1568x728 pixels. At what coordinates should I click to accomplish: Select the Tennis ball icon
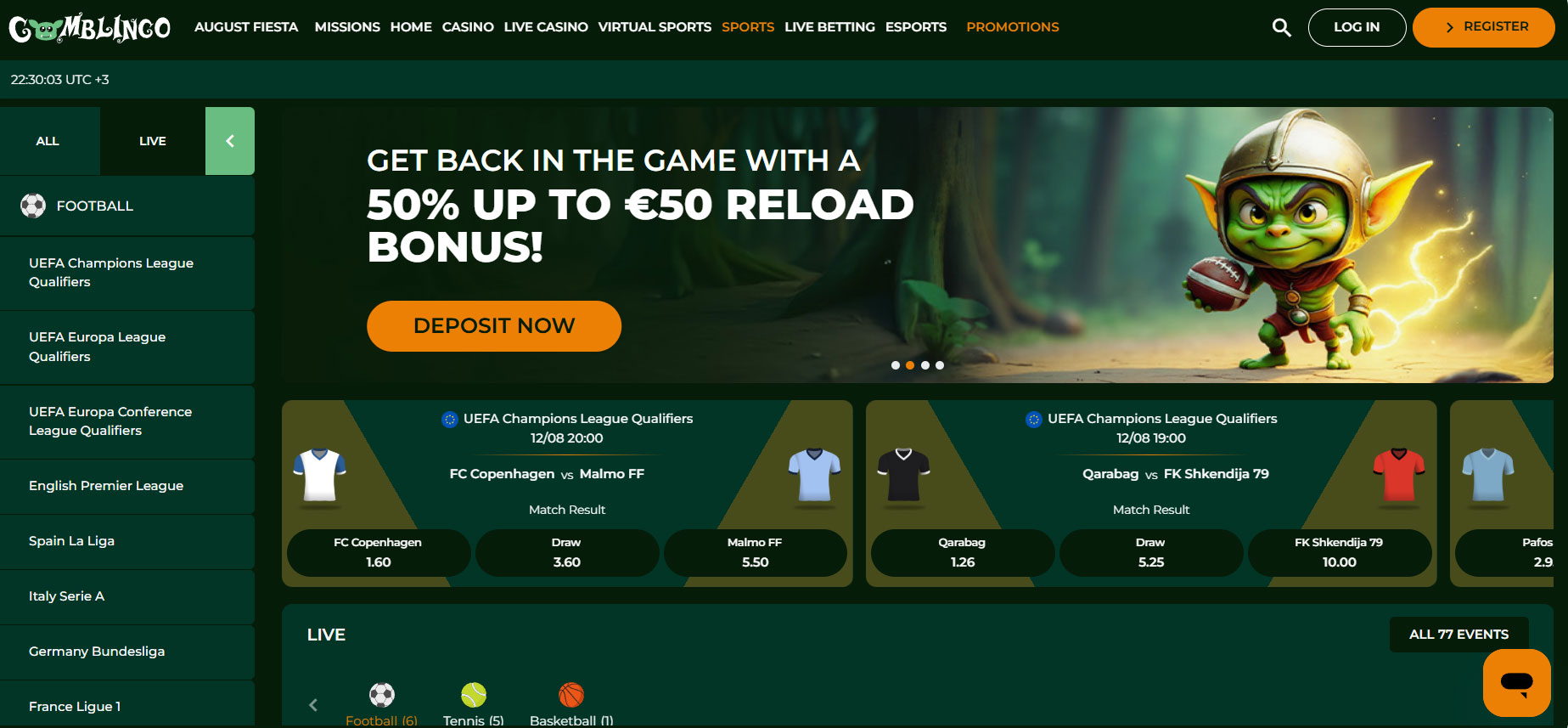click(474, 695)
